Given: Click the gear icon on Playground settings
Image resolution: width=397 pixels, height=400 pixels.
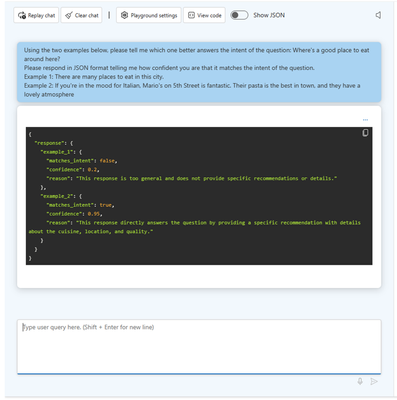Looking at the screenshot, I should pyautogui.click(x=124, y=15).
